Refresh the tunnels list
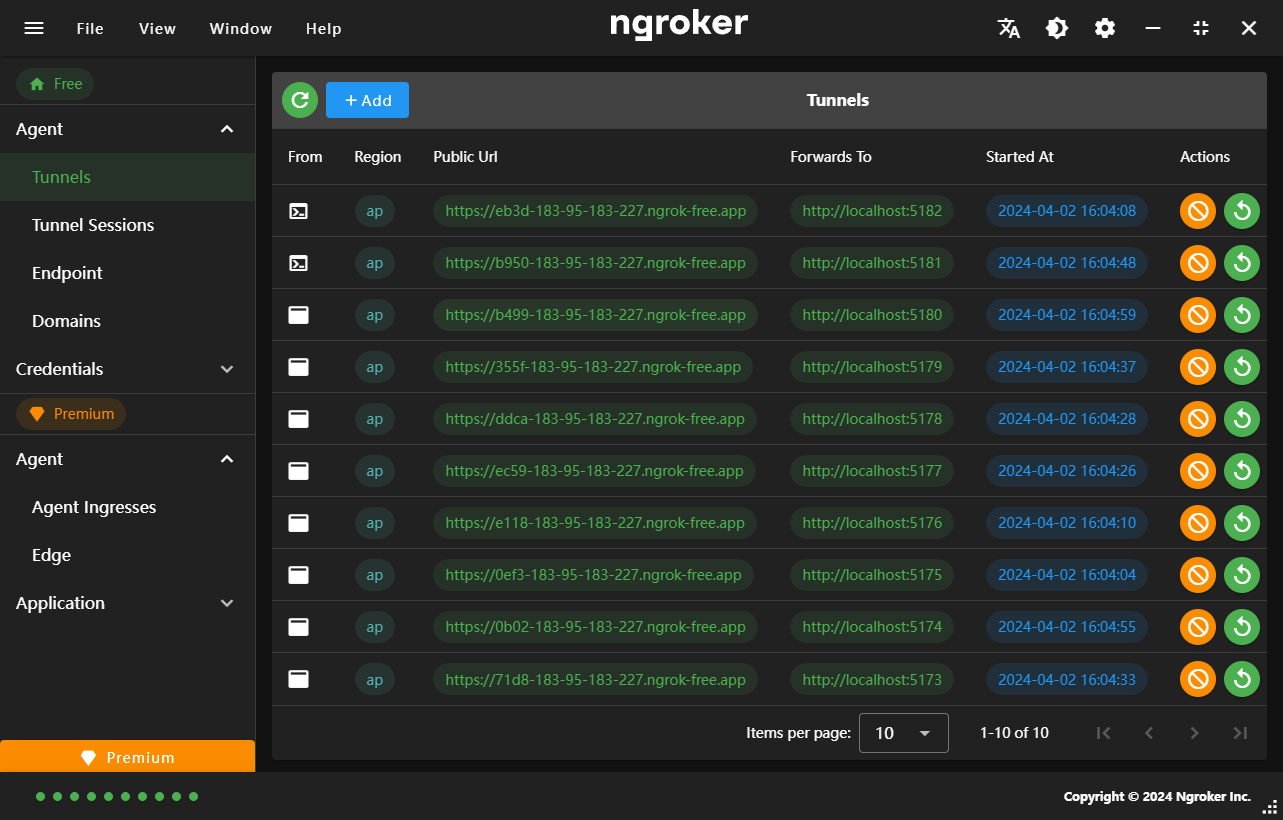 (300, 100)
